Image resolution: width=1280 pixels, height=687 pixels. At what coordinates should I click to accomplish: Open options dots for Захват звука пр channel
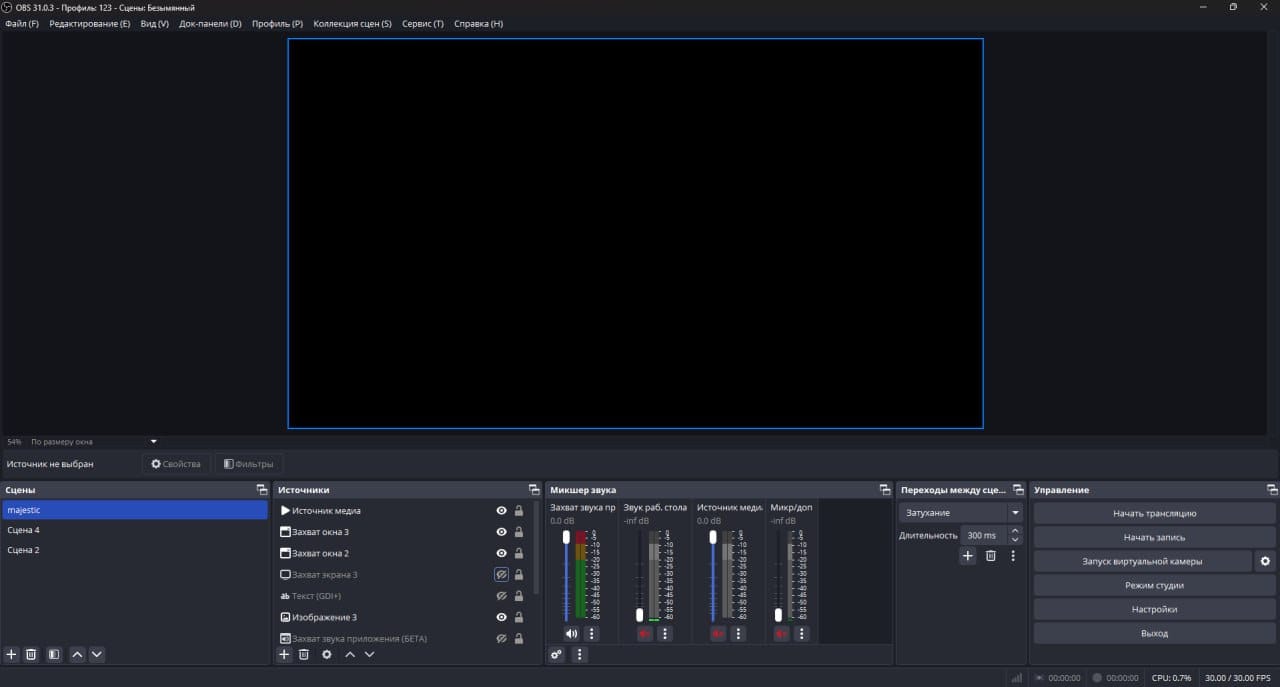(592, 633)
